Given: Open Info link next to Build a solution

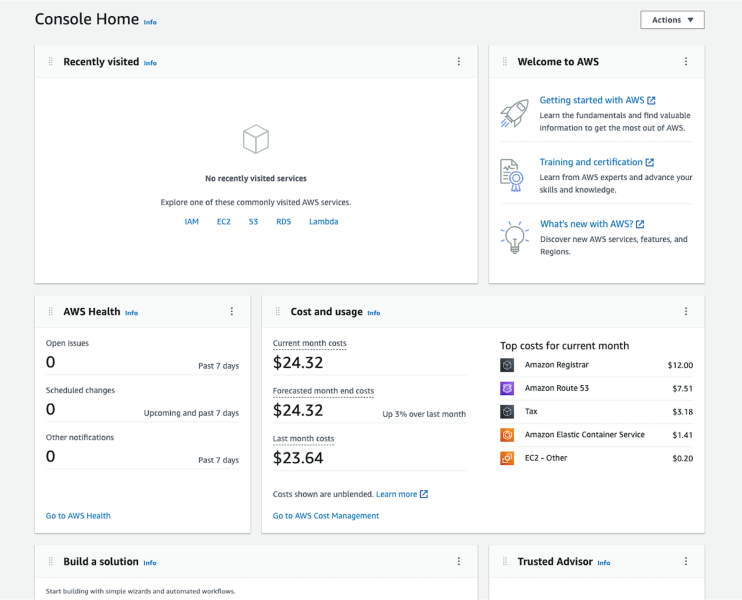Looking at the screenshot, I should click(x=150, y=563).
